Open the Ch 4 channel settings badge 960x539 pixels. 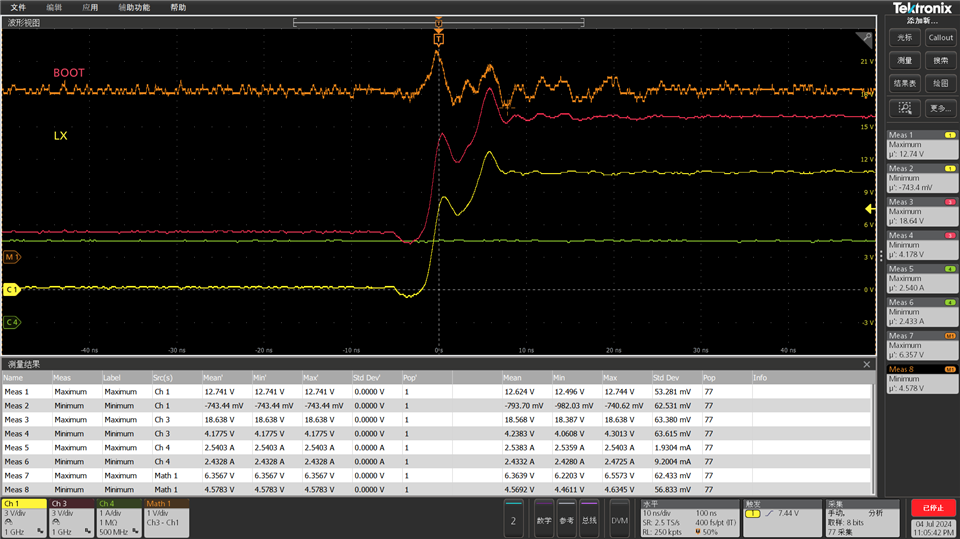click(119, 518)
